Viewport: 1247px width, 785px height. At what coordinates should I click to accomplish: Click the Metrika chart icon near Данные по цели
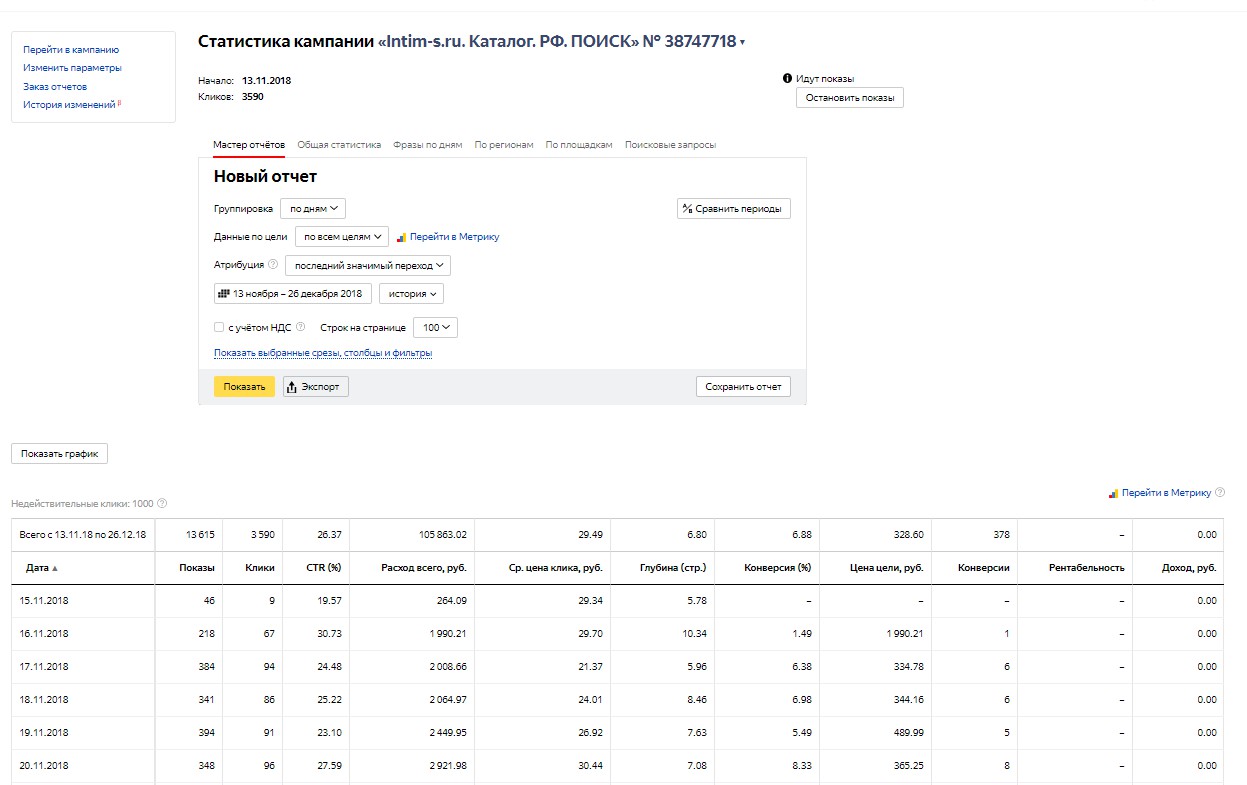click(x=401, y=237)
